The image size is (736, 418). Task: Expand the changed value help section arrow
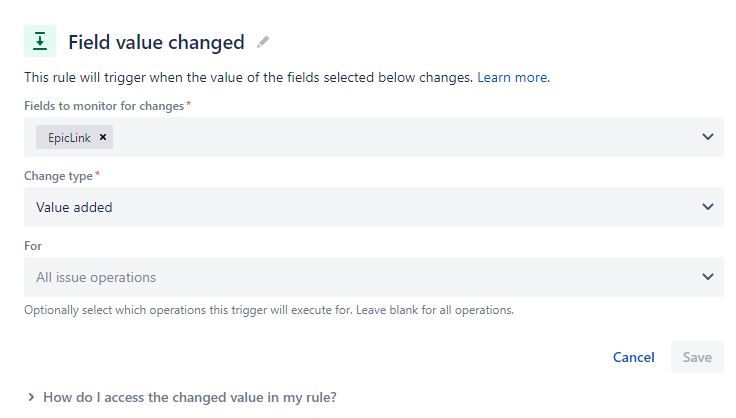31,397
